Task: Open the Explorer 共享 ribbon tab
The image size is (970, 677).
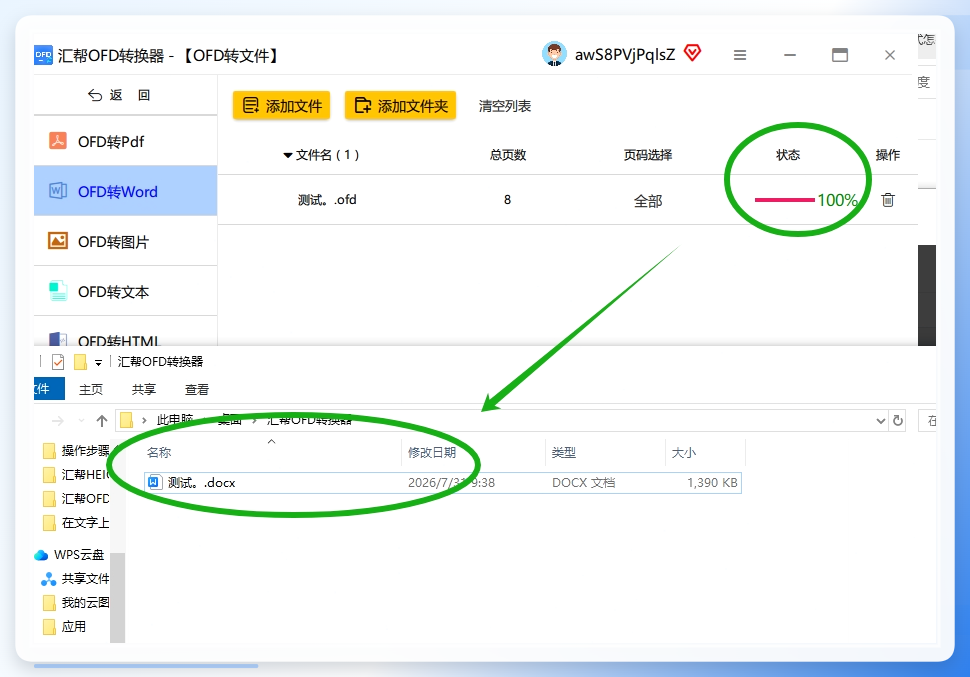Action: pos(144,390)
